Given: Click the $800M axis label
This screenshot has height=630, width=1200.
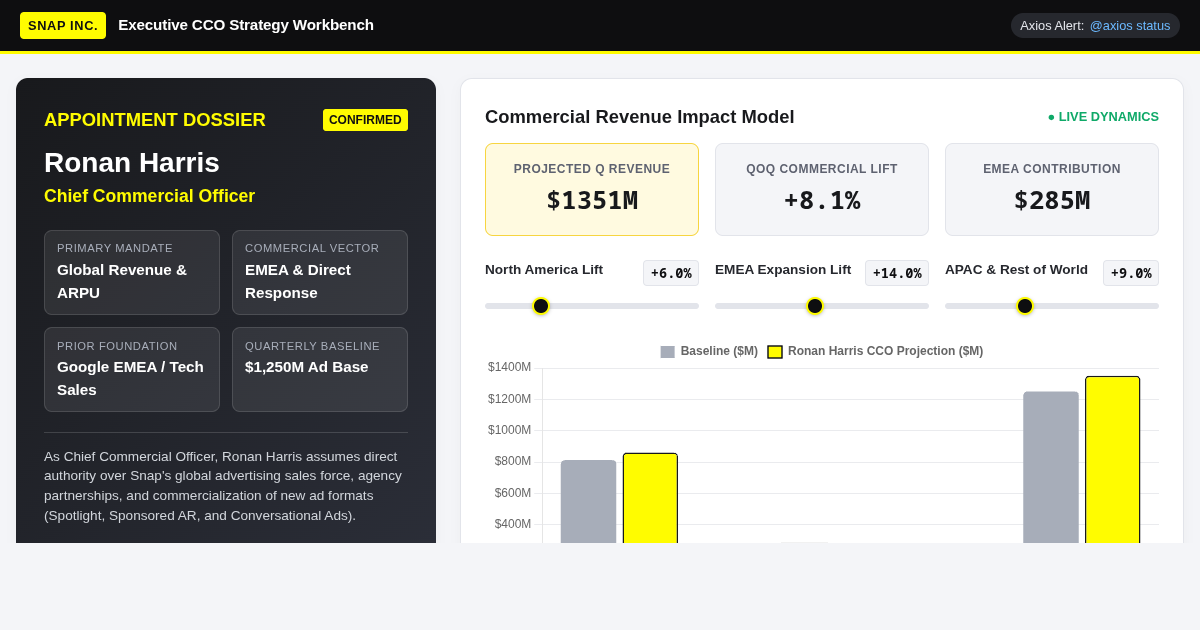Looking at the screenshot, I should [513, 461].
